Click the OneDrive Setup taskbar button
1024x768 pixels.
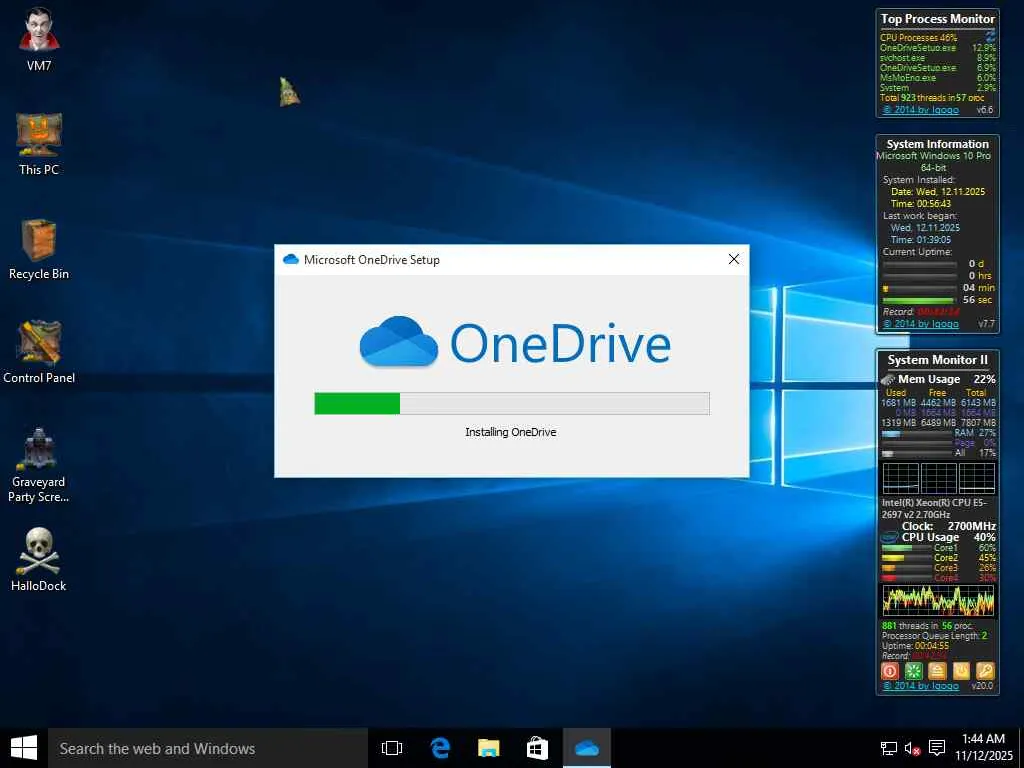pyautogui.click(x=586, y=748)
